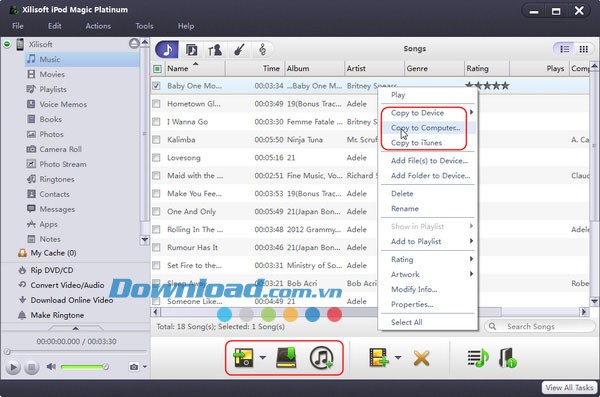Viewport: 600px width, 397px height.
Task: Open the Tools menu
Action: tap(144, 26)
